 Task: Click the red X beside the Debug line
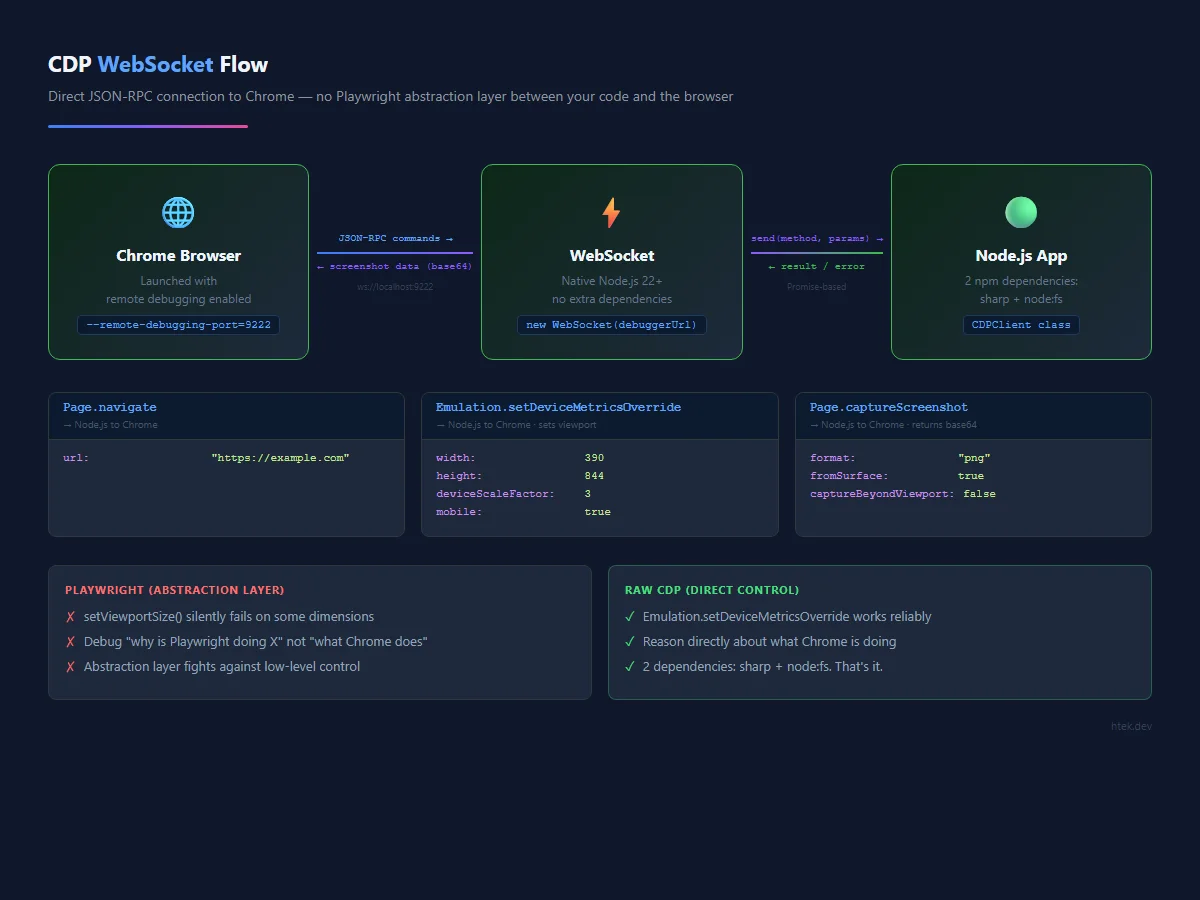point(70,642)
